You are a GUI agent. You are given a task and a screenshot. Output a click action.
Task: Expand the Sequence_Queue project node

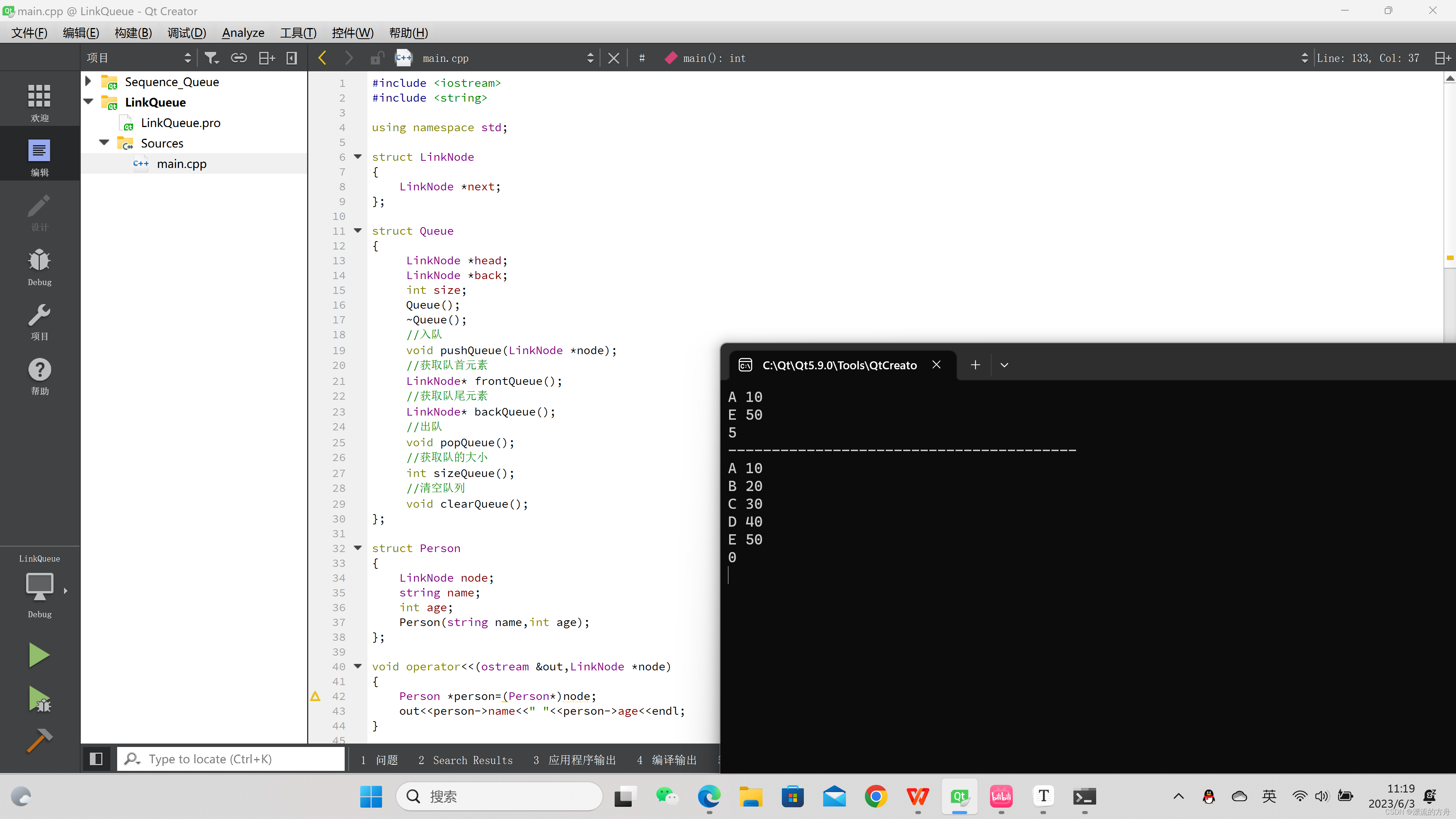pos(88,82)
